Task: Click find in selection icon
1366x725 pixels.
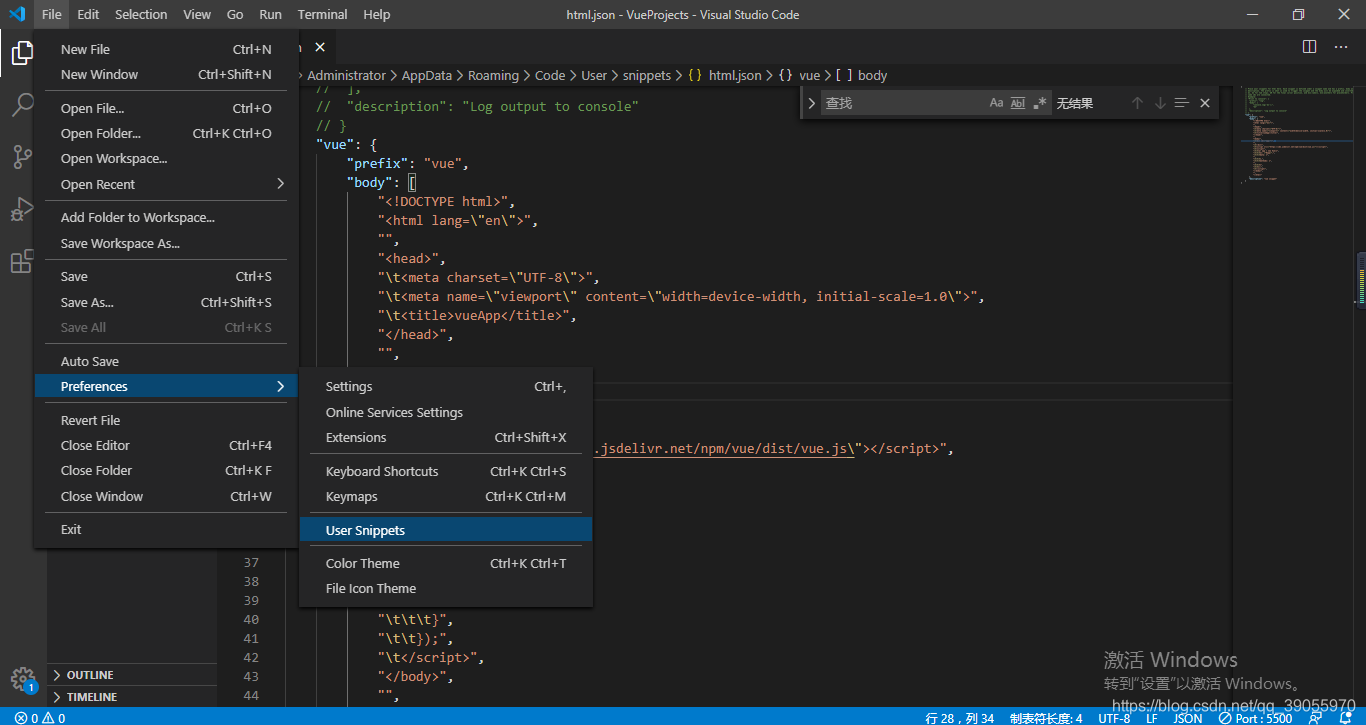Action: pos(1182,103)
